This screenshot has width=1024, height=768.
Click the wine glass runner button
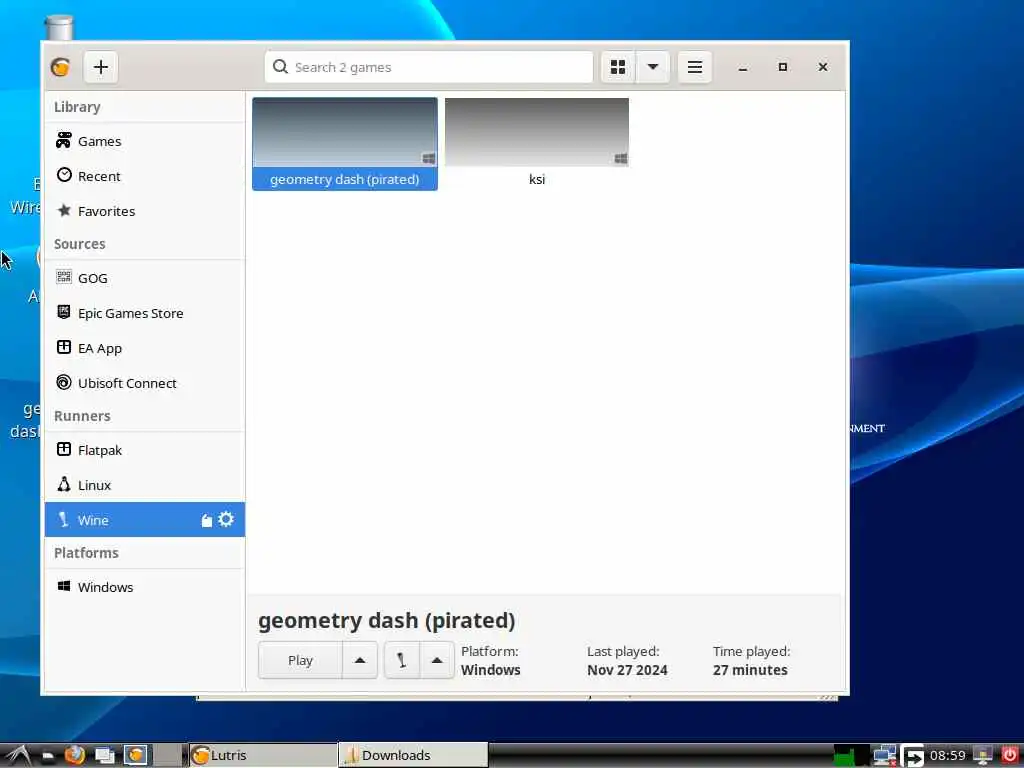402,660
